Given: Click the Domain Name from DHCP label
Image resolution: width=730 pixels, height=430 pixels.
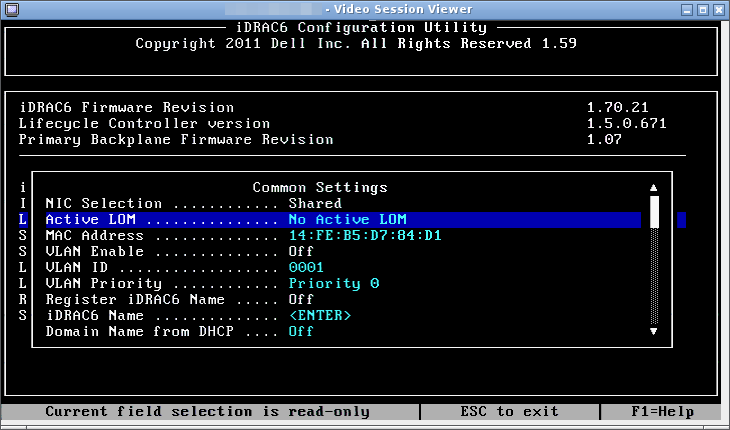Looking at the screenshot, I should (x=139, y=331).
